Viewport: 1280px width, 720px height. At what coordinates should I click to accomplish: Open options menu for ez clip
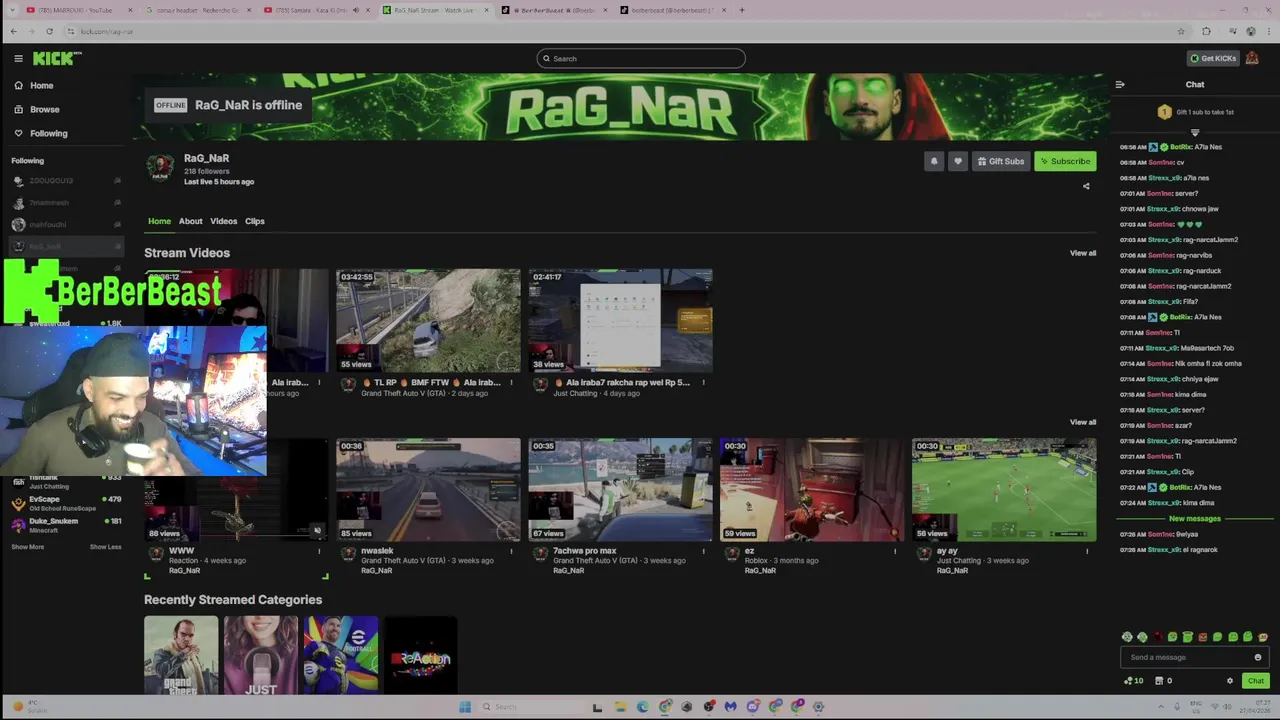coord(895,551)
